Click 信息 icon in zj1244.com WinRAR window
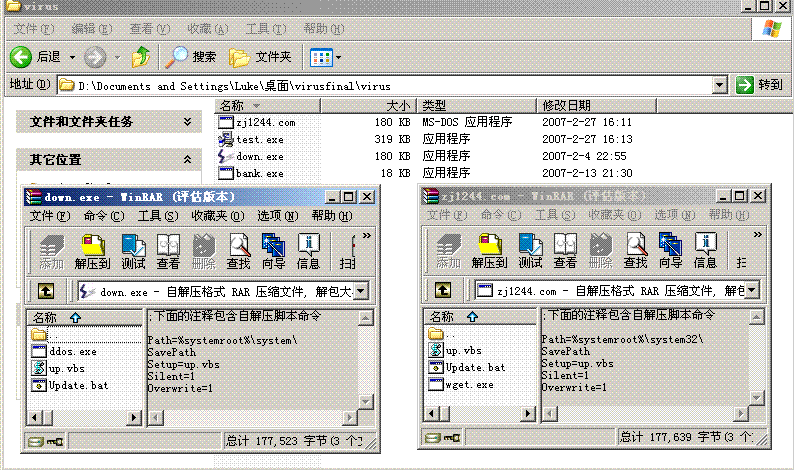The height and width of the screenshot is (470, 794). coord(705,251)
